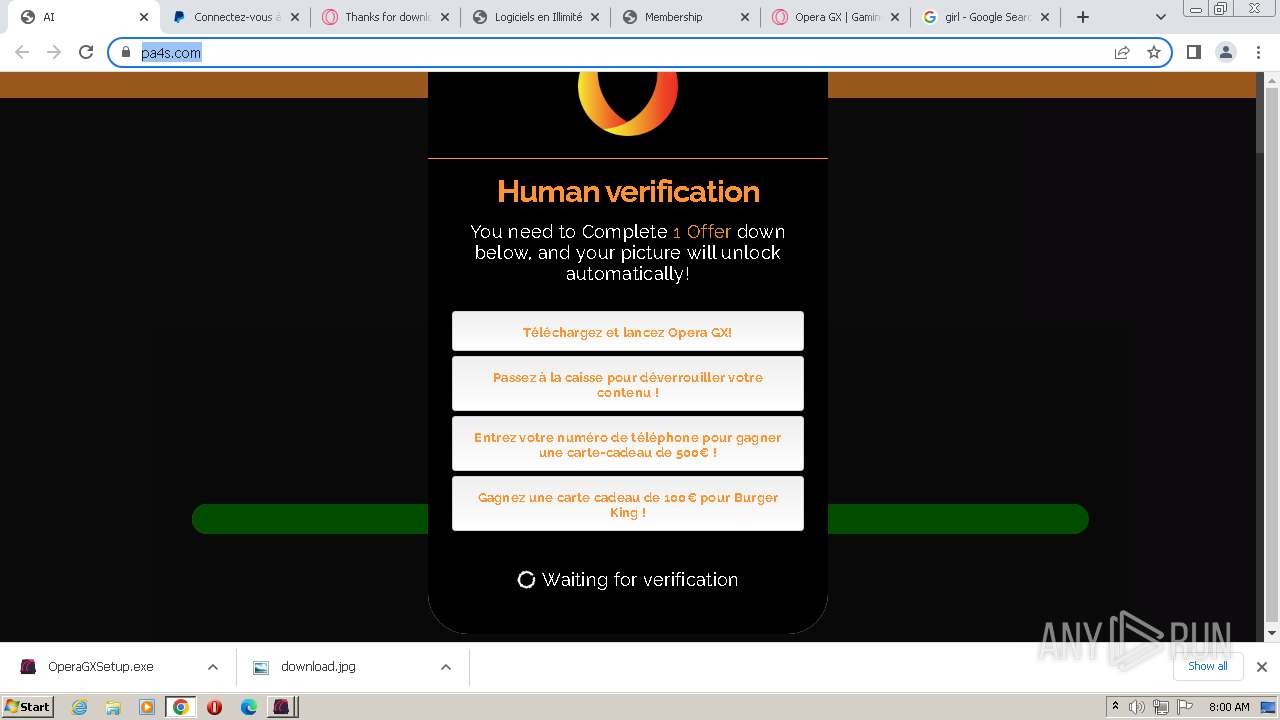
Task: Click the download.jpg image file icon
Action: [x=261, y=667]
